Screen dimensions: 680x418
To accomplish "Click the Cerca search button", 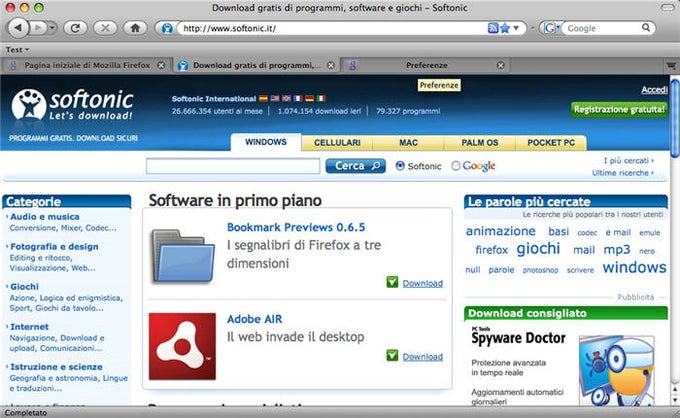I will click(x=356, y=166).
